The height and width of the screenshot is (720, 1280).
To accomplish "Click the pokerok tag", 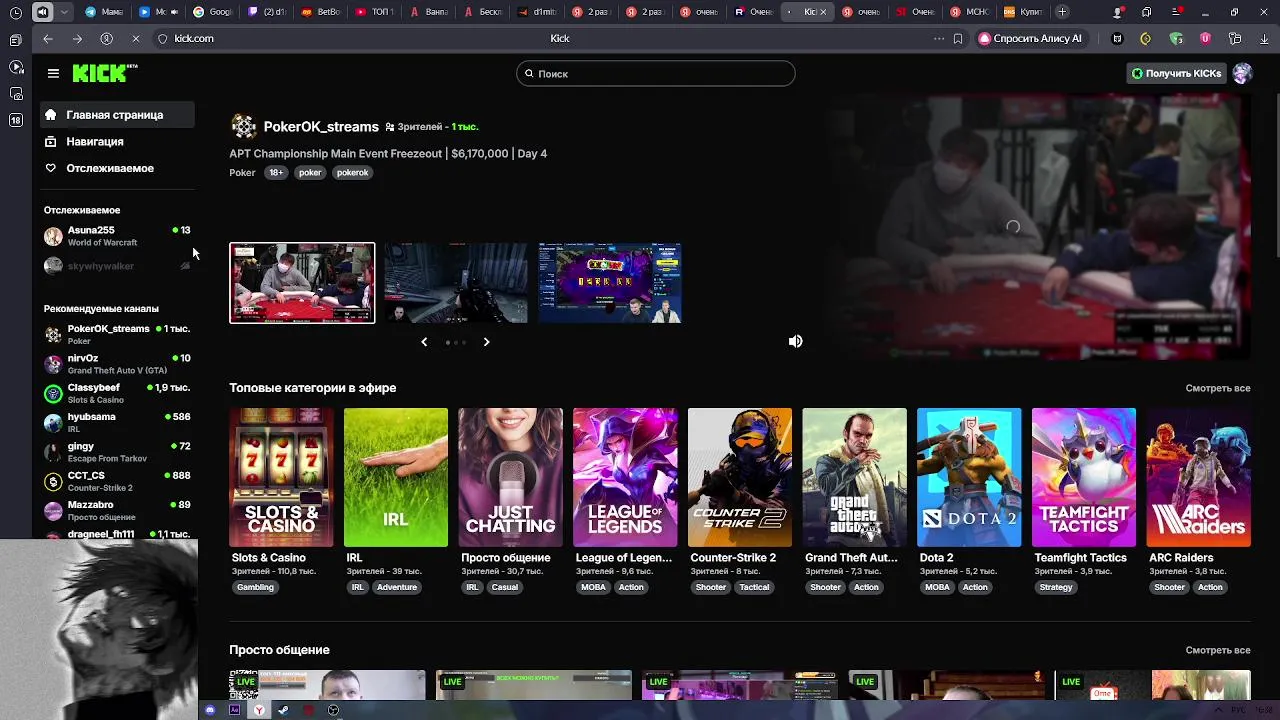I will 352,172.
